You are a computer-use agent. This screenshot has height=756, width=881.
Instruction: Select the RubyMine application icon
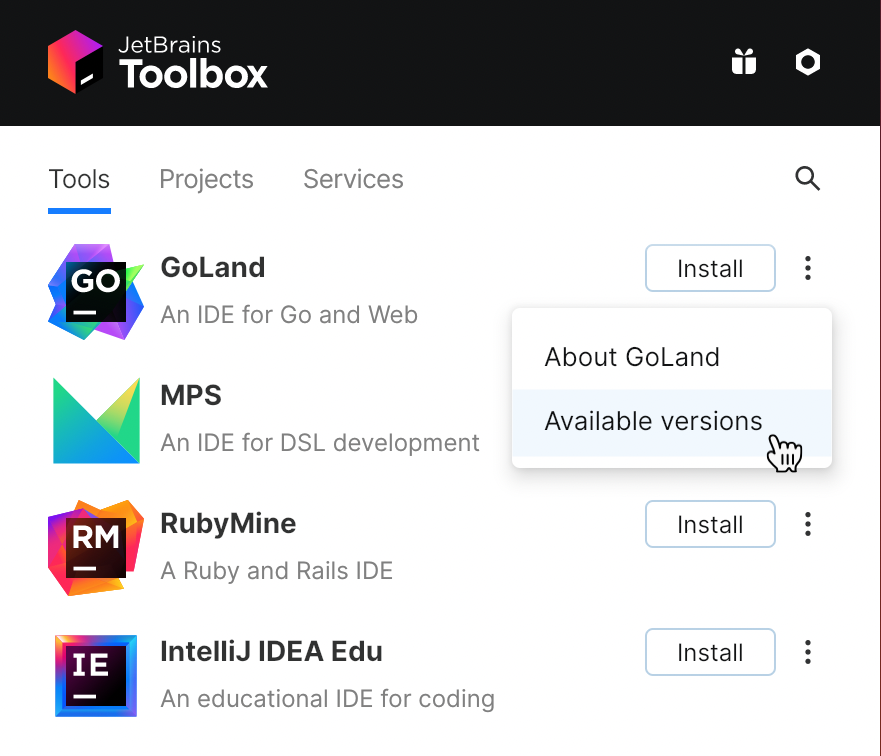95,548
